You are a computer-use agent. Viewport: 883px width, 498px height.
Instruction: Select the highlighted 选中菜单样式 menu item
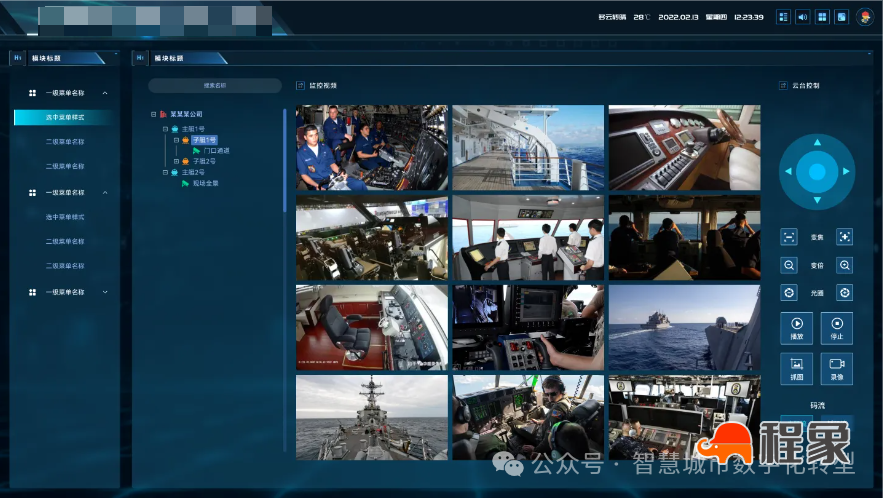[65, 117]
